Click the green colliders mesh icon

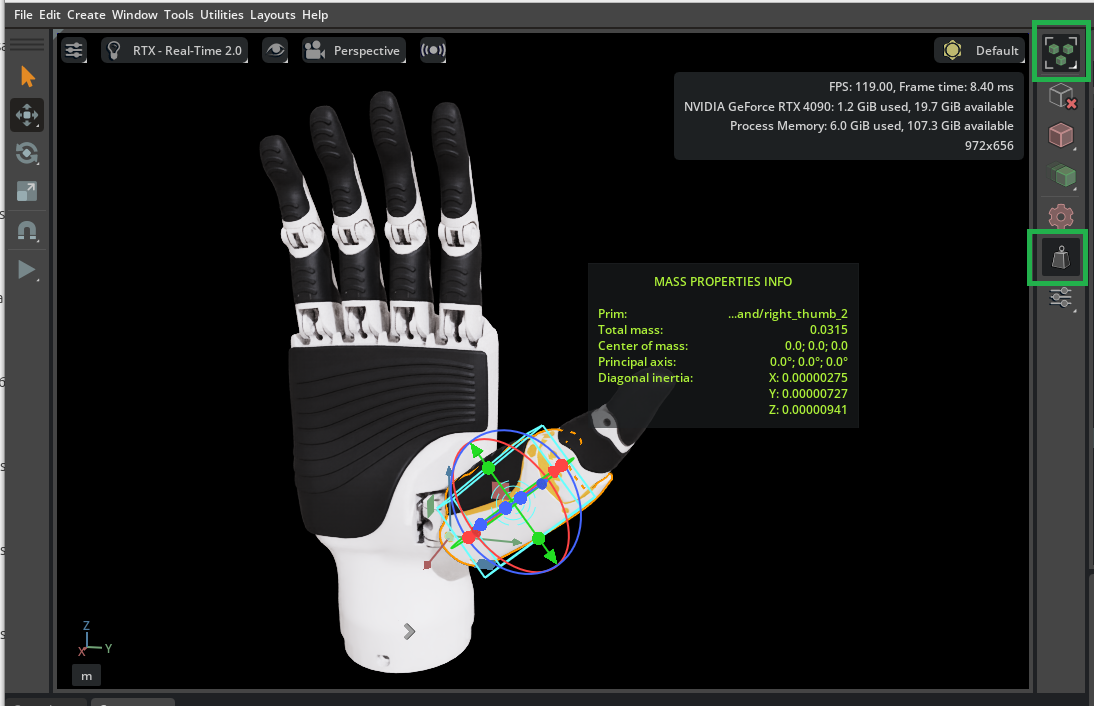point(1060,176)
